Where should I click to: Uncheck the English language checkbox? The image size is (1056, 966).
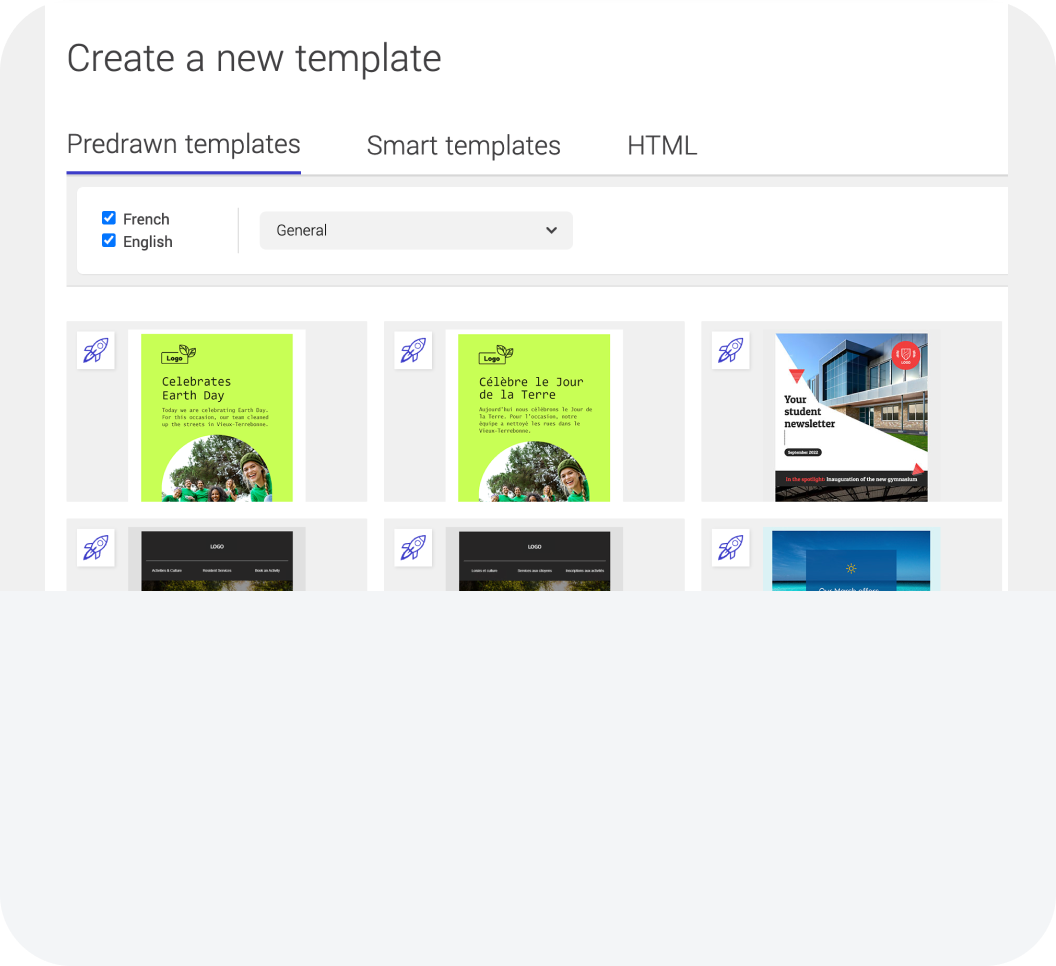coord(108,240)
